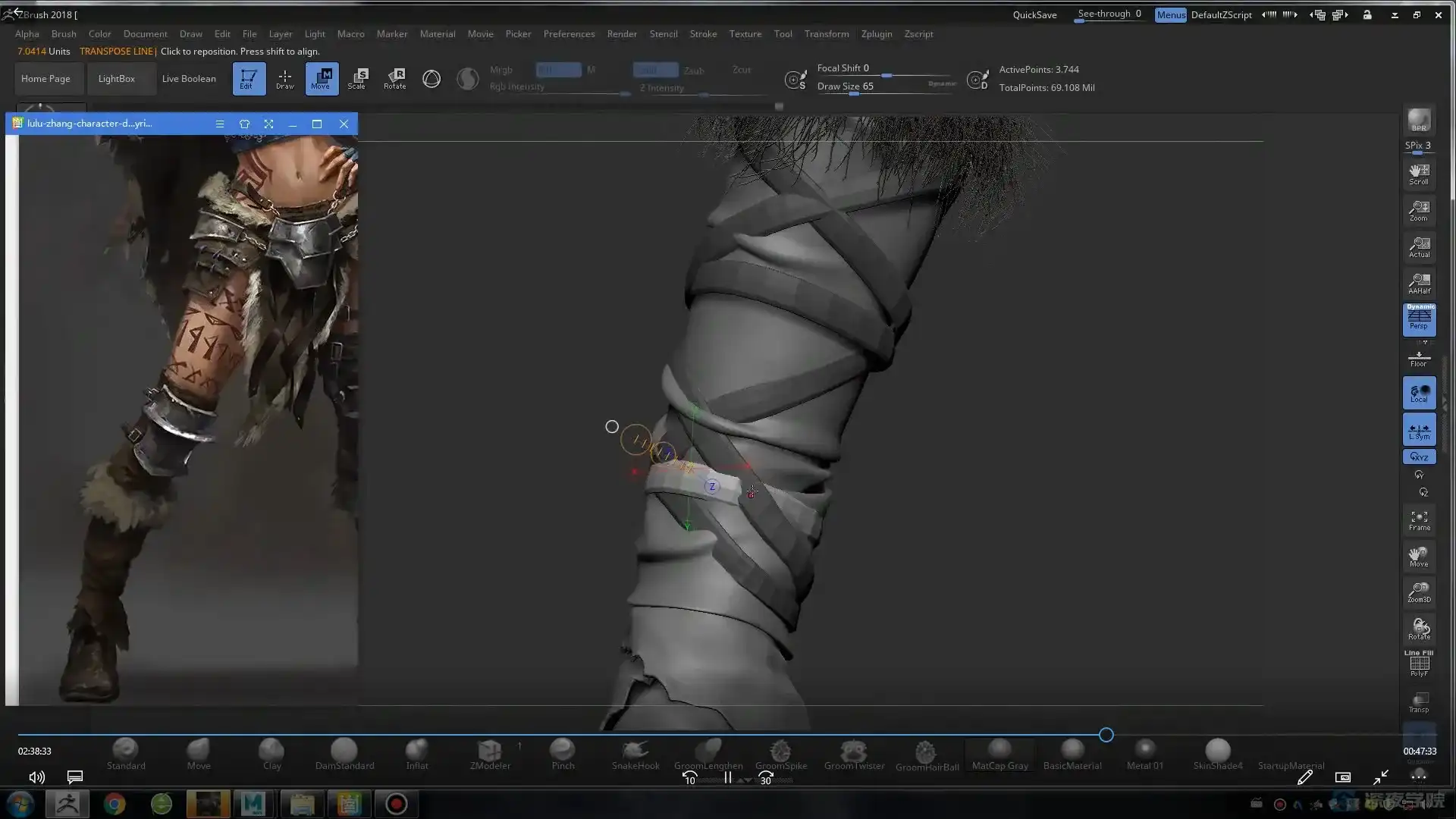Viewport: 1456px width, 819px height.
Task: Click the AAHalf zoom icon
Action: click(x=1419, y=284)
